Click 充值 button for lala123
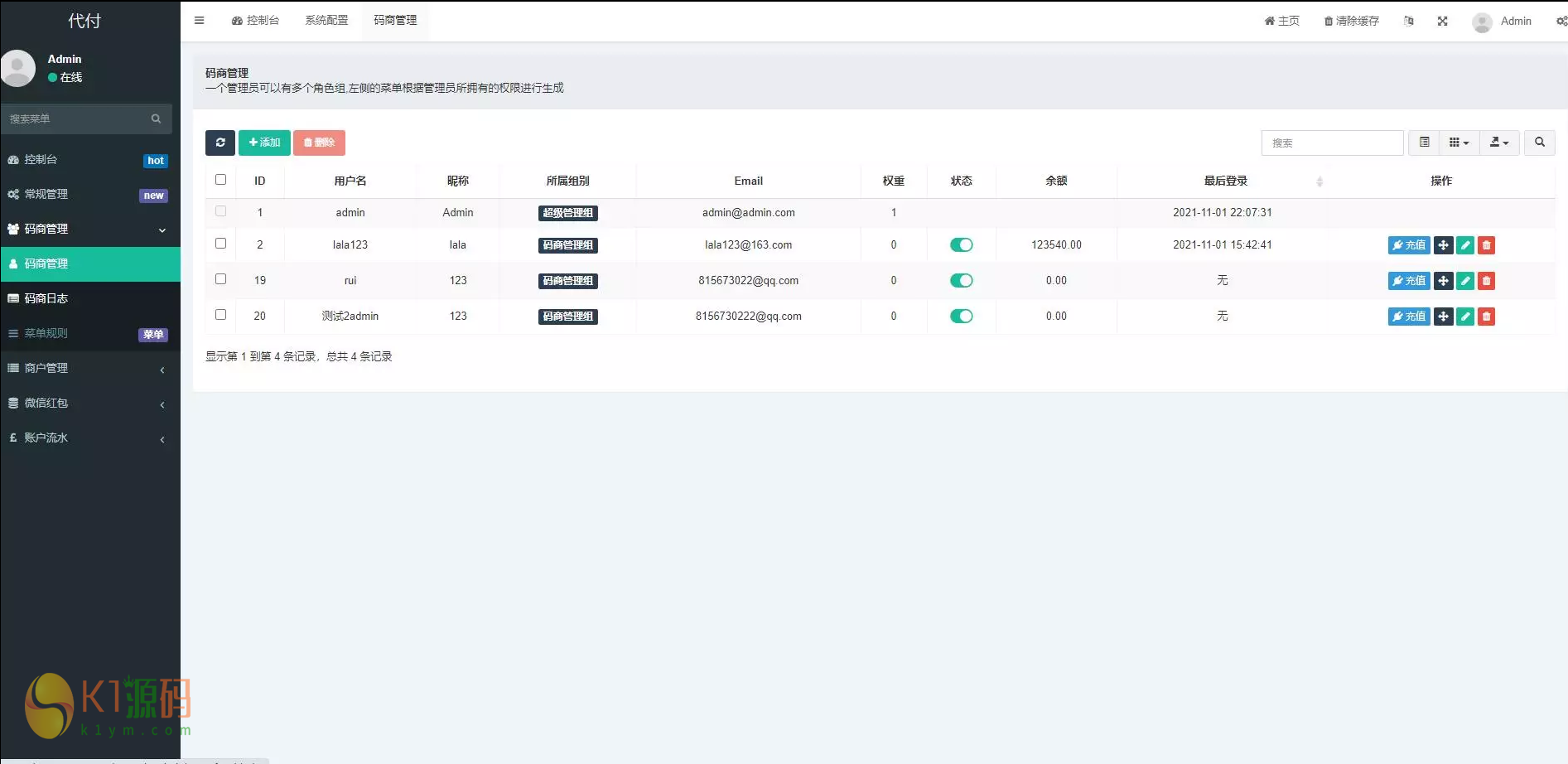The image size is (1568, 764). 1409,245
